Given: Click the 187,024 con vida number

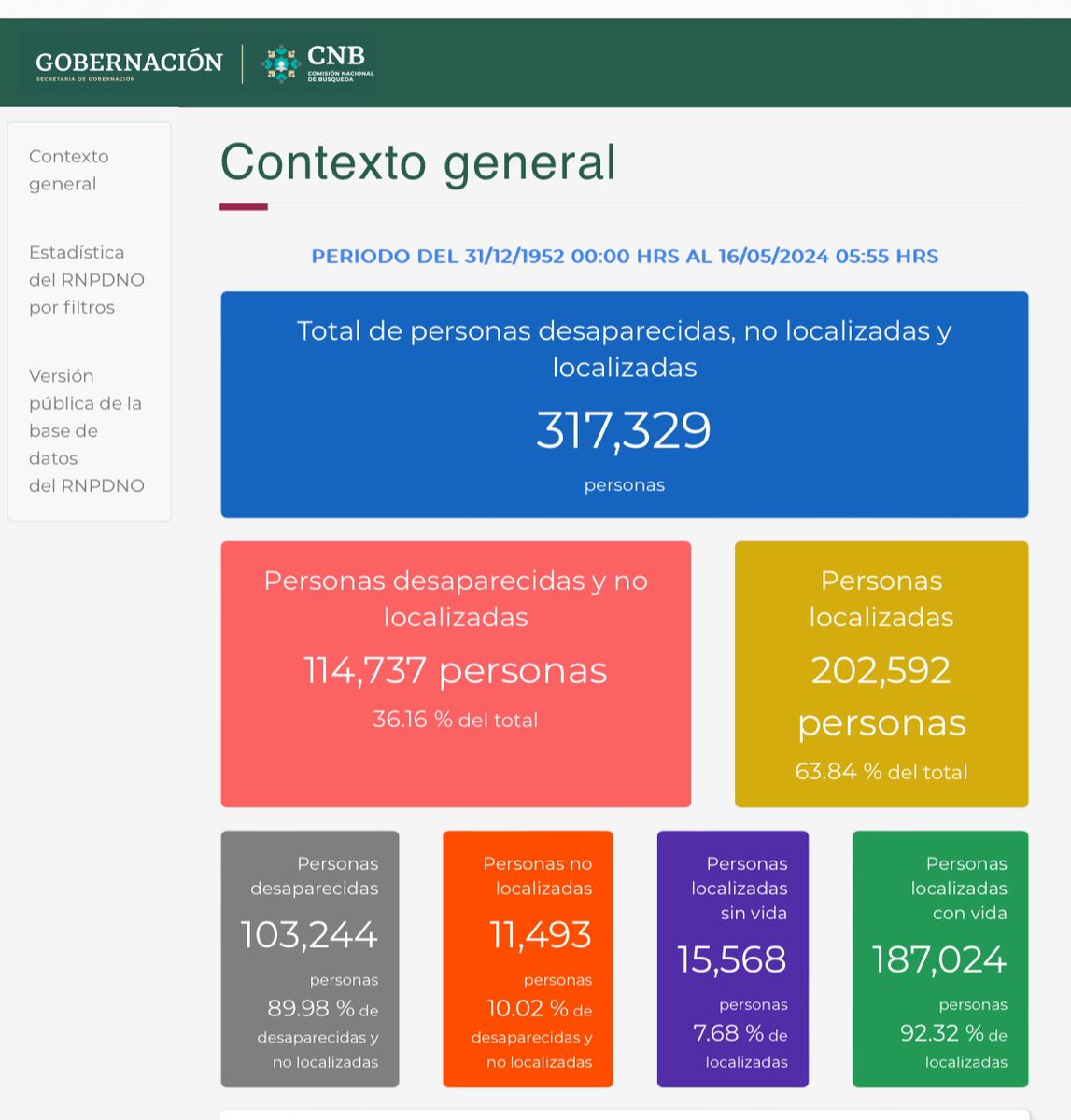Looking at the screenshot, I should (939, 959).
